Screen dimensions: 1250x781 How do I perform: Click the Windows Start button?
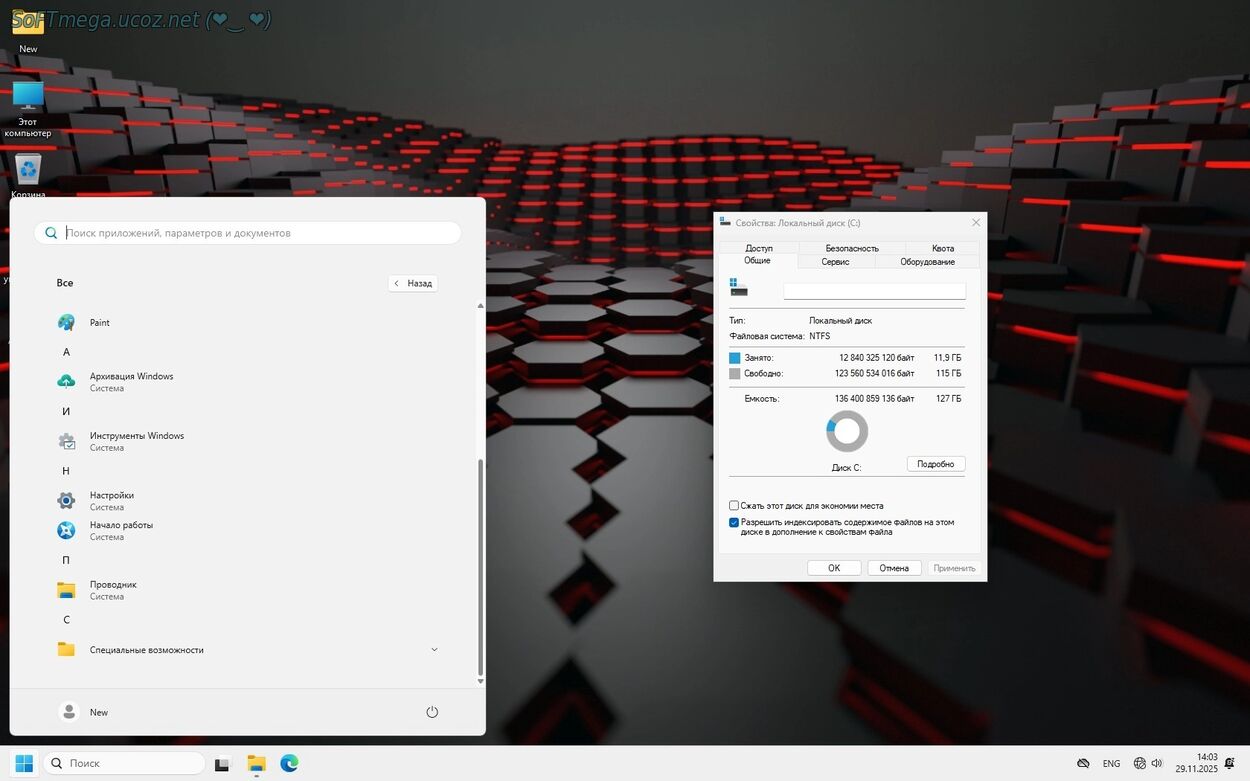tap(24, 763)
